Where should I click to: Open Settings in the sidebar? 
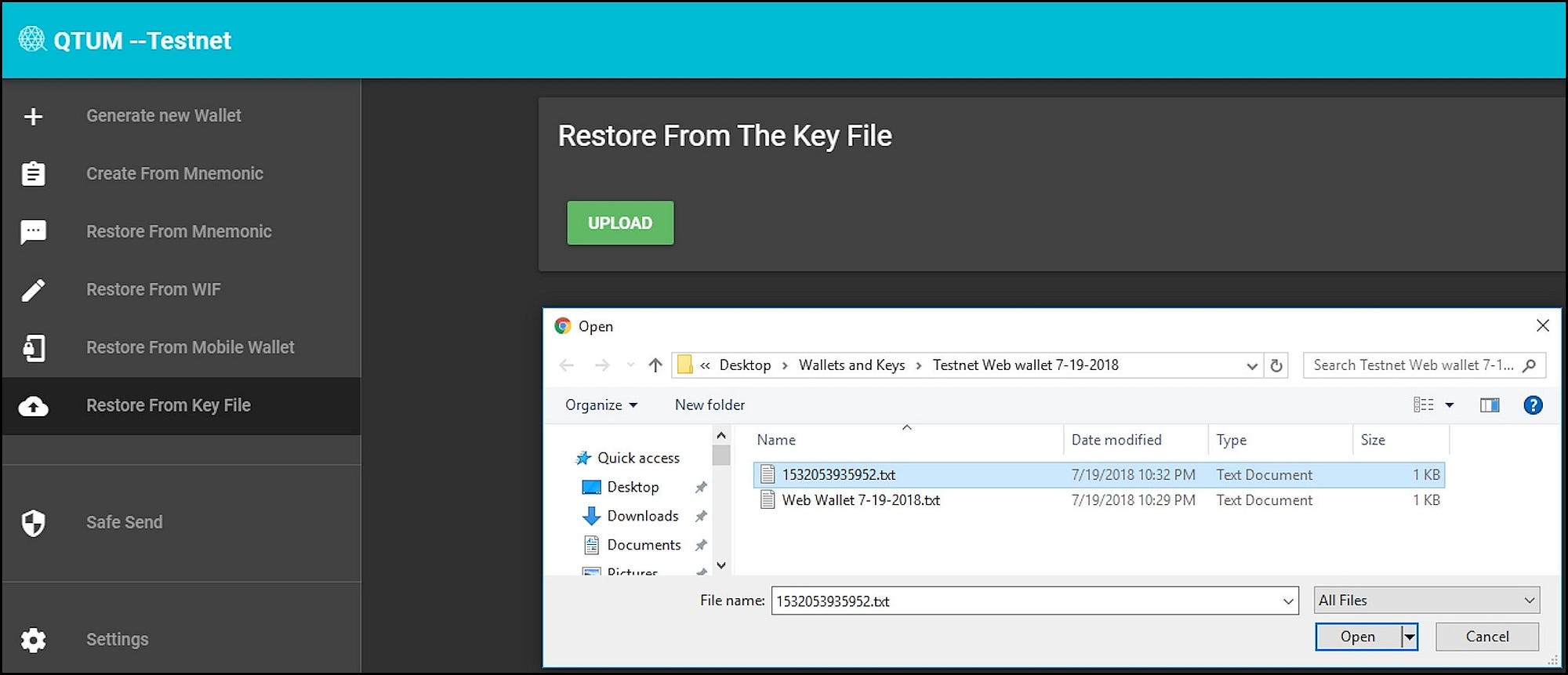[x=117, y=640]
